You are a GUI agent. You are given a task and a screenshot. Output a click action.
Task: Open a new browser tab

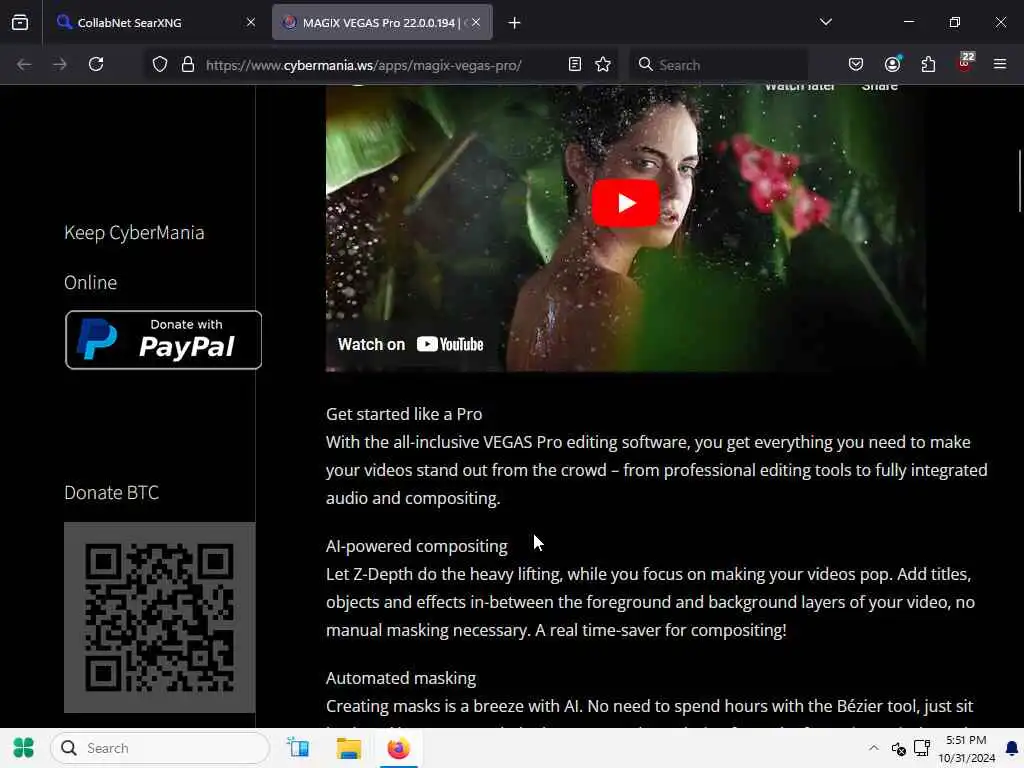point(515,23)
